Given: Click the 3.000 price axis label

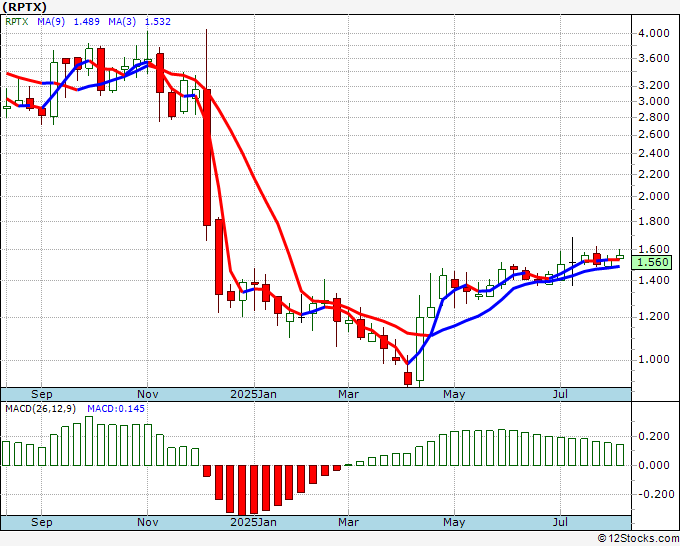Looking at the screenshot, I should [x=654, y=101].
